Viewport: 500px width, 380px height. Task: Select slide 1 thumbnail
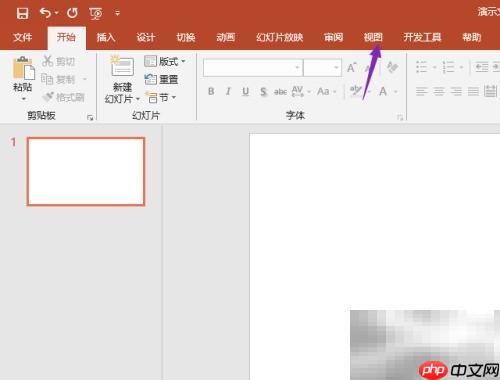[x=86, y=171]
